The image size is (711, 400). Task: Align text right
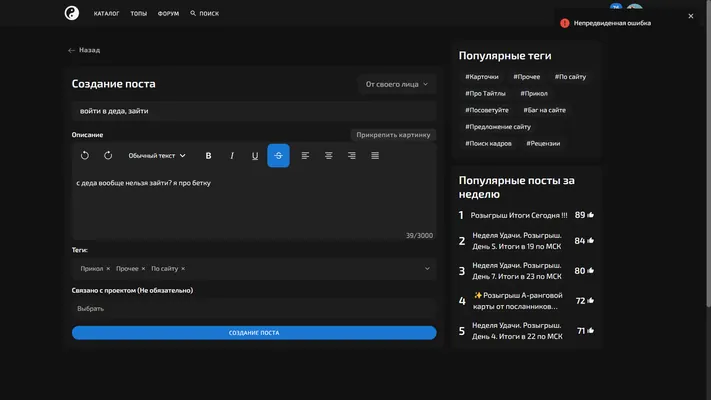point(351,156)
